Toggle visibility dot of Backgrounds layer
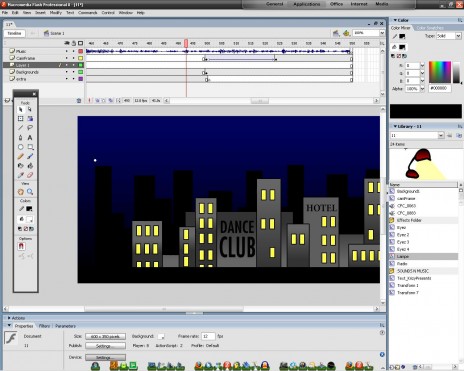Image resolution: width=464 pixels, height=371 pixels. point(67,72)
